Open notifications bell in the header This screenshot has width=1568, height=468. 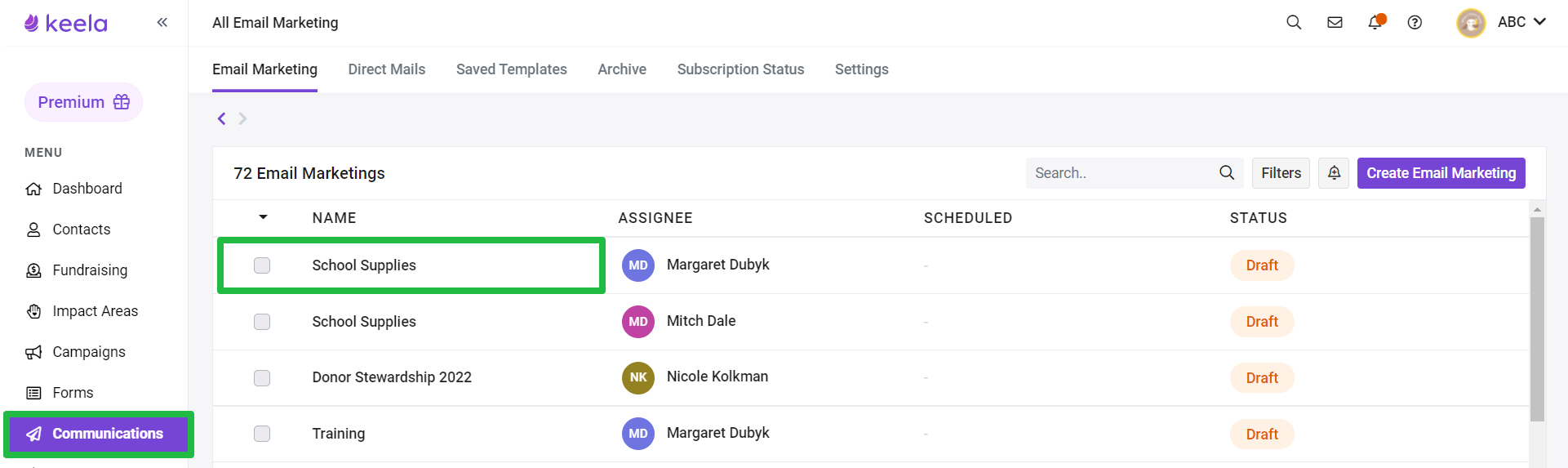(1375, 22)
